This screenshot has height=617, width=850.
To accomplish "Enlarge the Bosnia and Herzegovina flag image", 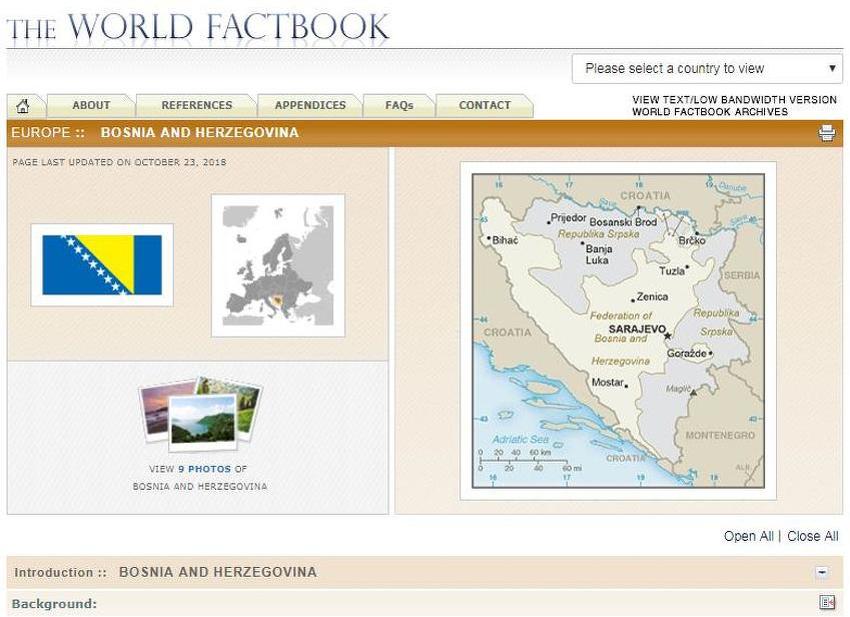I will (x=102, y=265).
